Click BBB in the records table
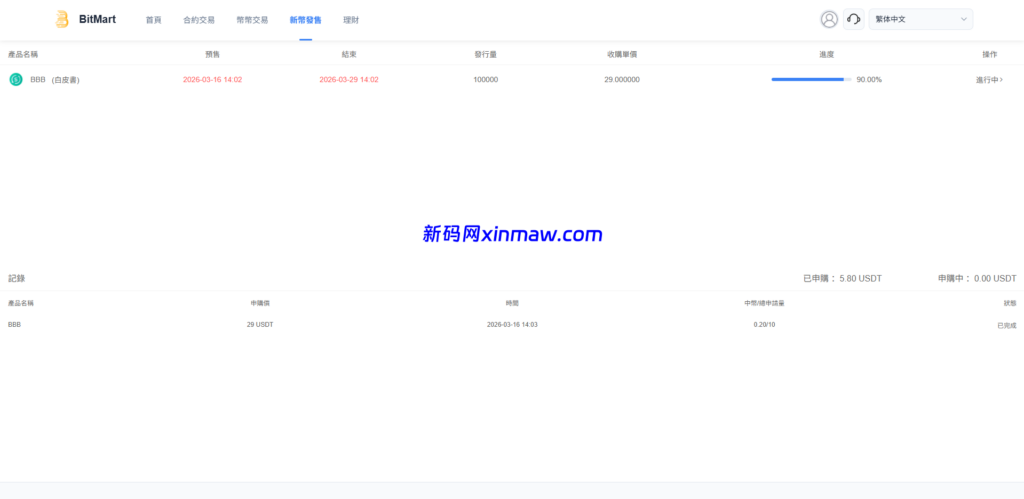Screen dimensions: 1024x499 [x=14, y=325]
